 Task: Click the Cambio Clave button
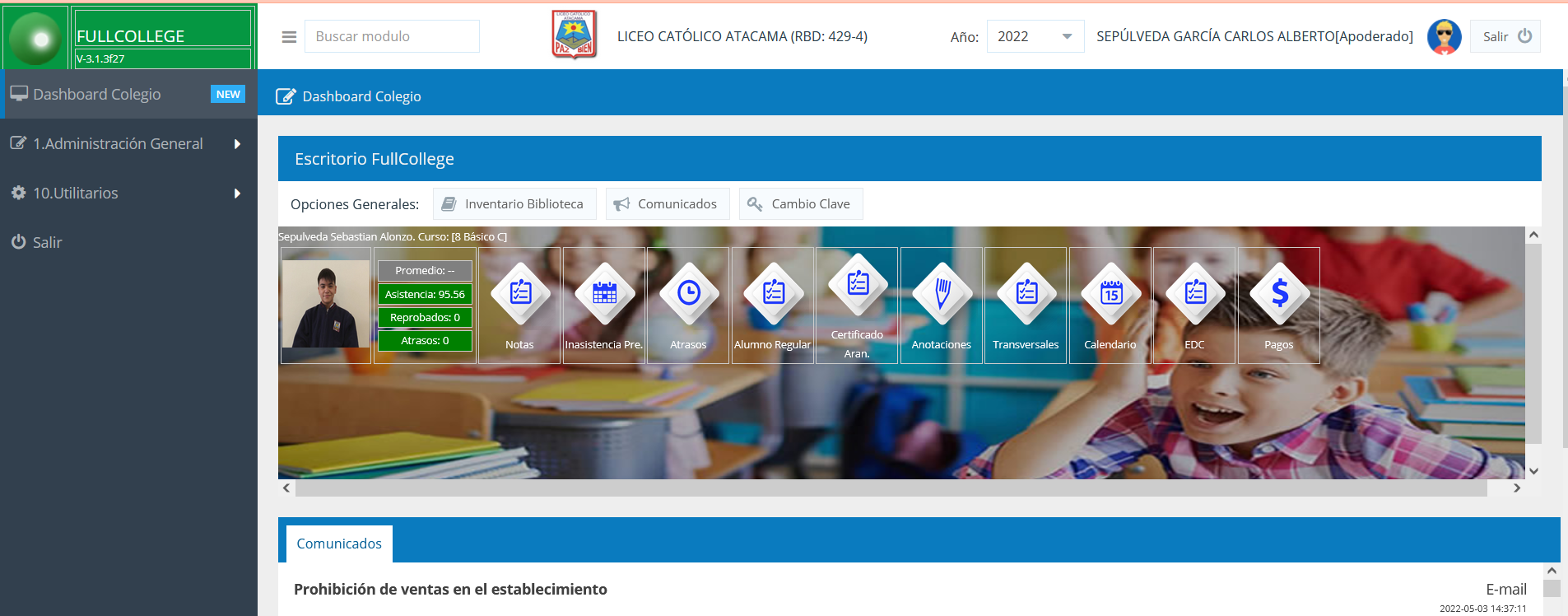(800, 204)
